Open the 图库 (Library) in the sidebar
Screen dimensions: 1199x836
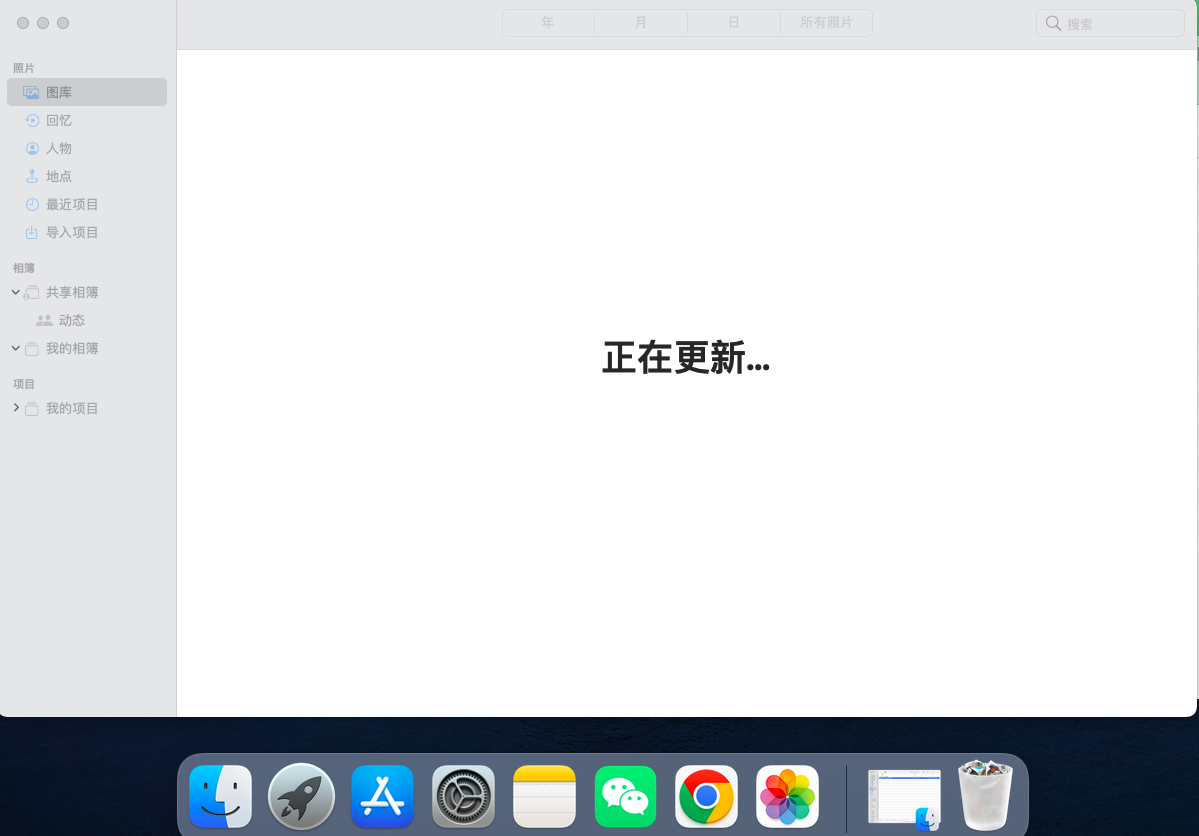coord(60,91)
